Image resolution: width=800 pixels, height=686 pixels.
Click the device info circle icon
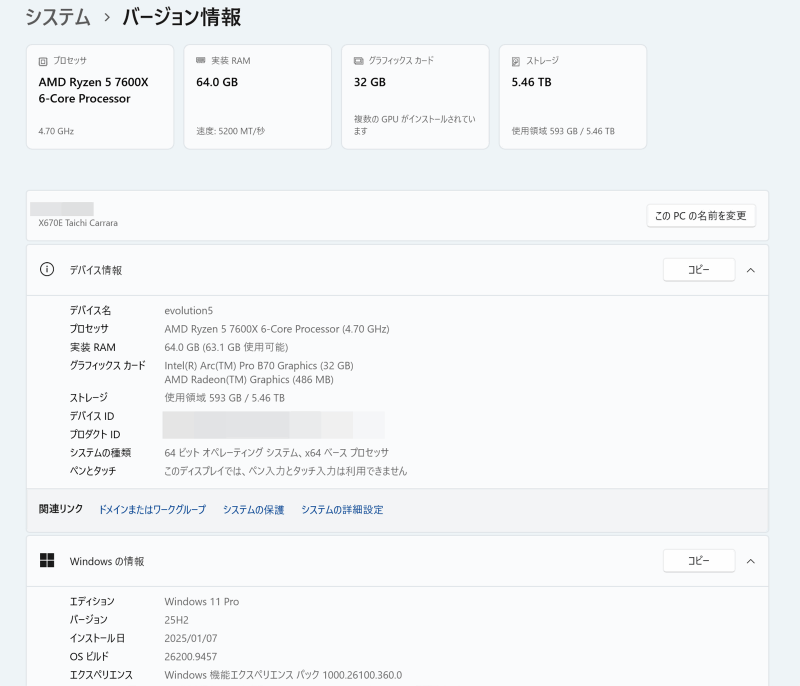point(47,269)
